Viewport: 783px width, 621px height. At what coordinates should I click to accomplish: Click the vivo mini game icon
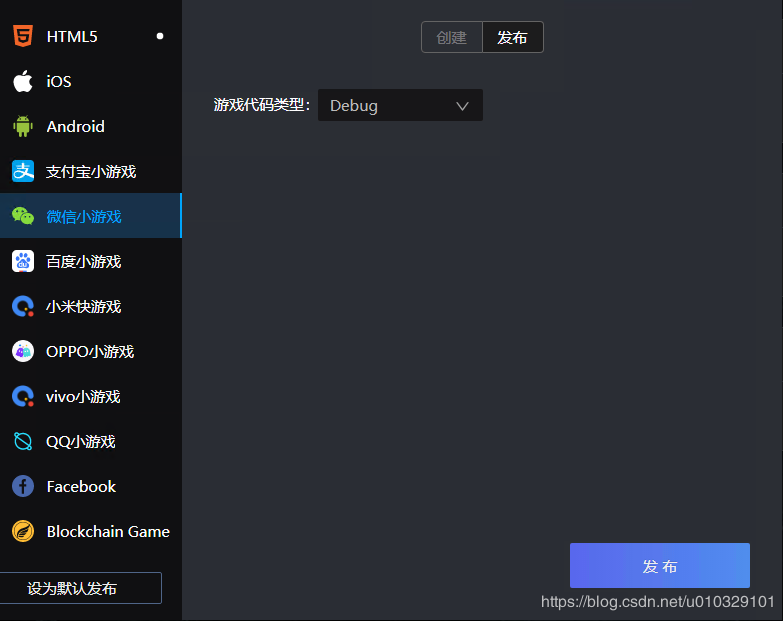click(22, 397)
